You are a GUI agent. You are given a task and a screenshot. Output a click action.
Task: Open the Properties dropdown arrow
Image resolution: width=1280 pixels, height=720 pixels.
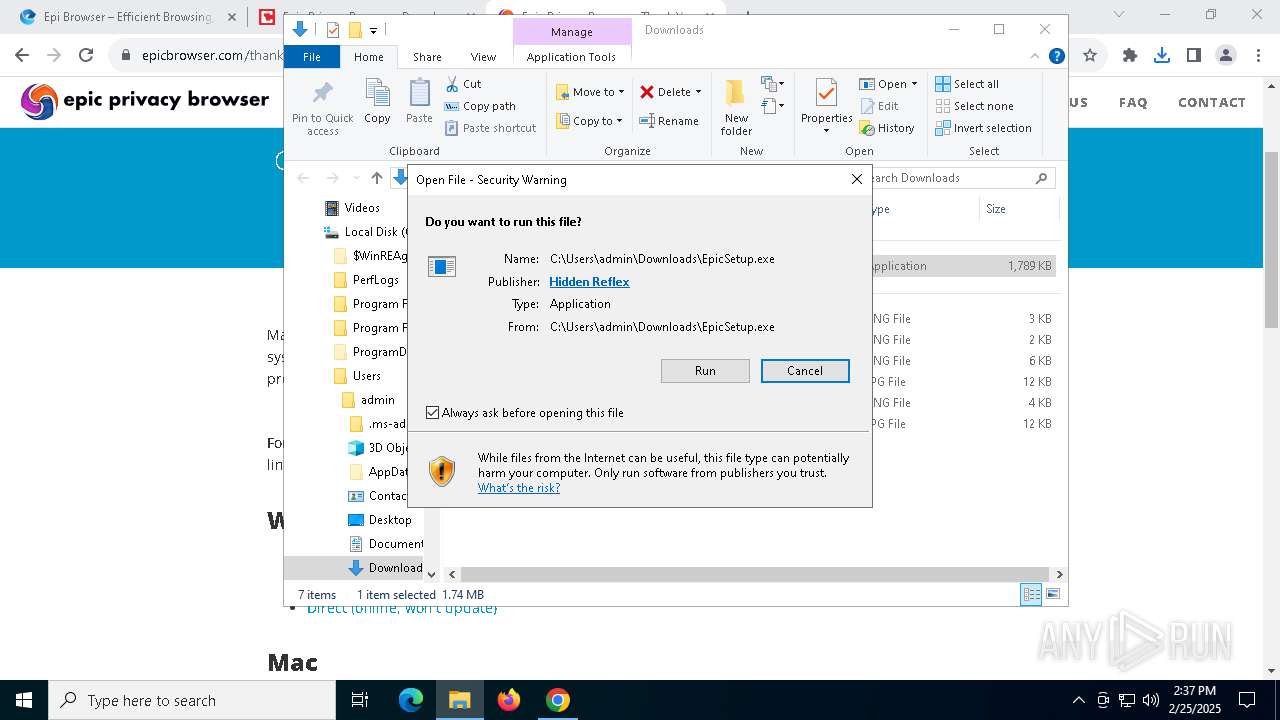[826, 130]
